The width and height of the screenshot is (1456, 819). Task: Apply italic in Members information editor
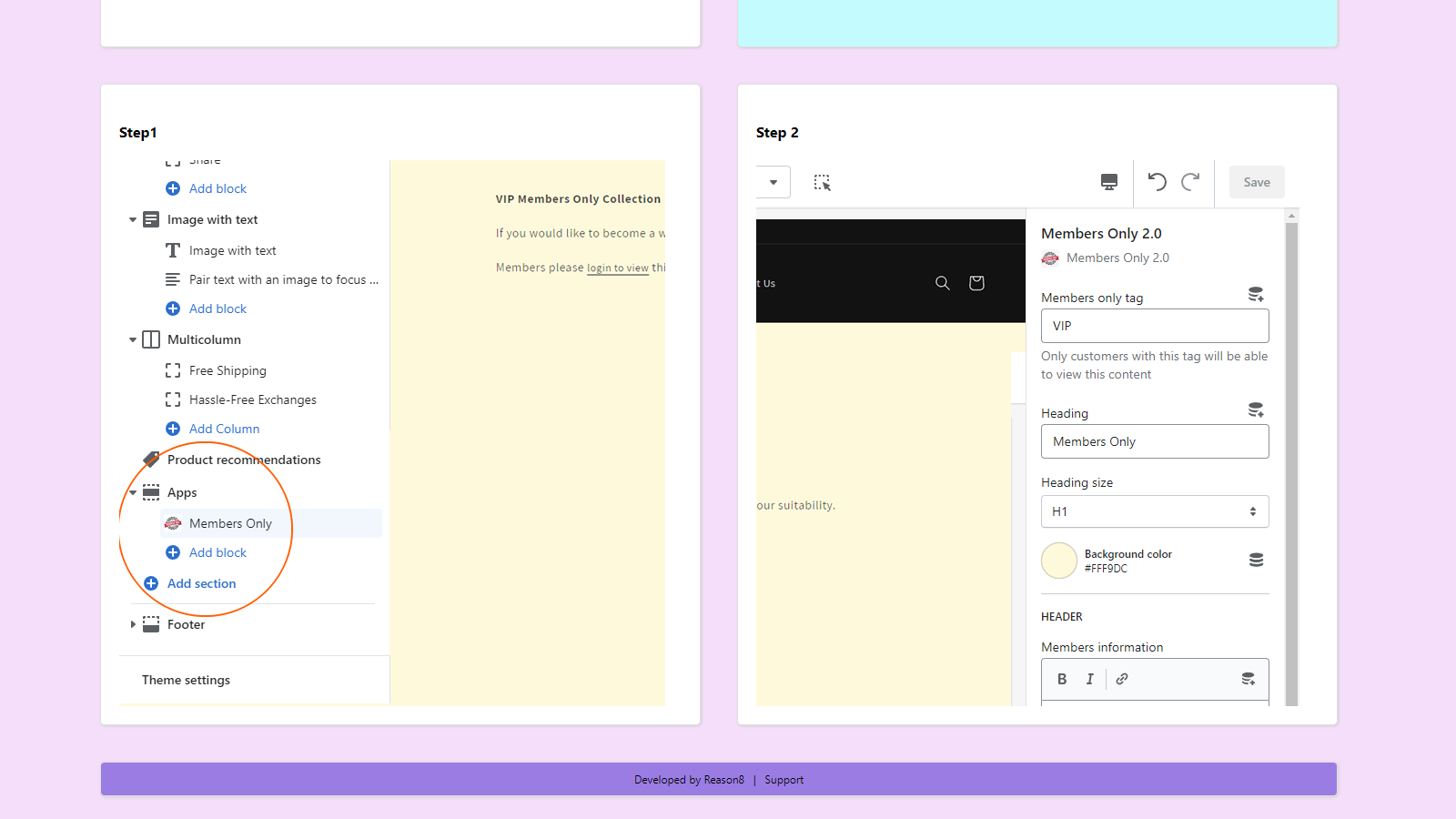point(1089,678)
